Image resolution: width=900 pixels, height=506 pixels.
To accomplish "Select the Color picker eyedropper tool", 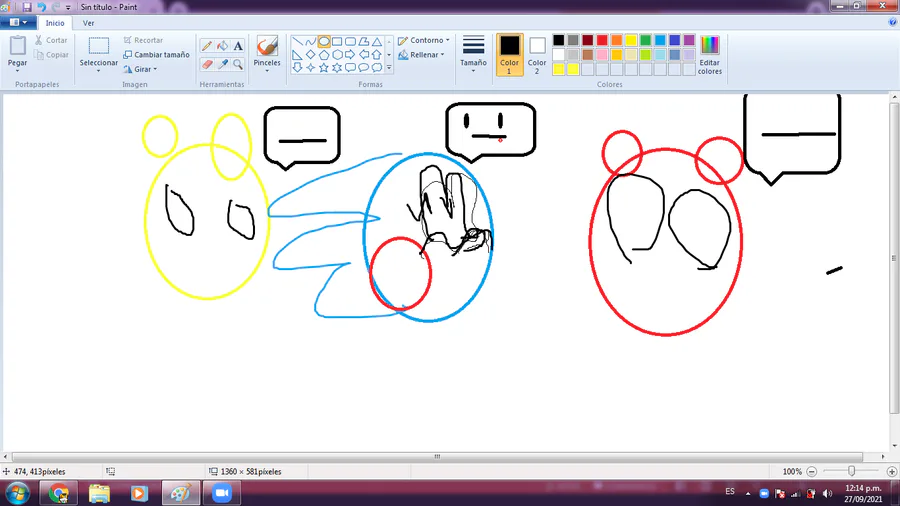I will [x=222, y=64].
